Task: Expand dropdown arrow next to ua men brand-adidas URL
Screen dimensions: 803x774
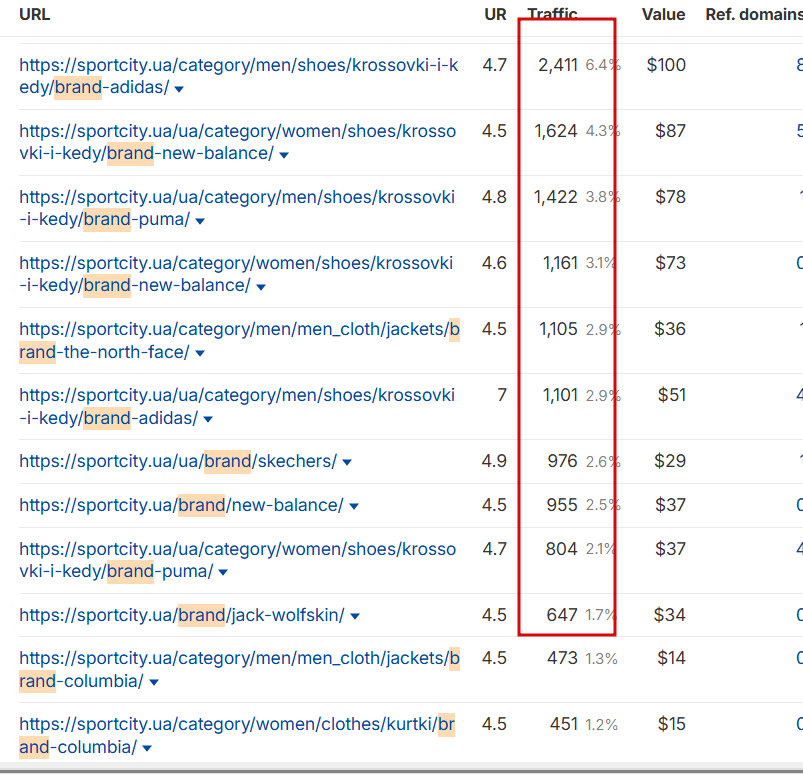Action: pos(207,419)
